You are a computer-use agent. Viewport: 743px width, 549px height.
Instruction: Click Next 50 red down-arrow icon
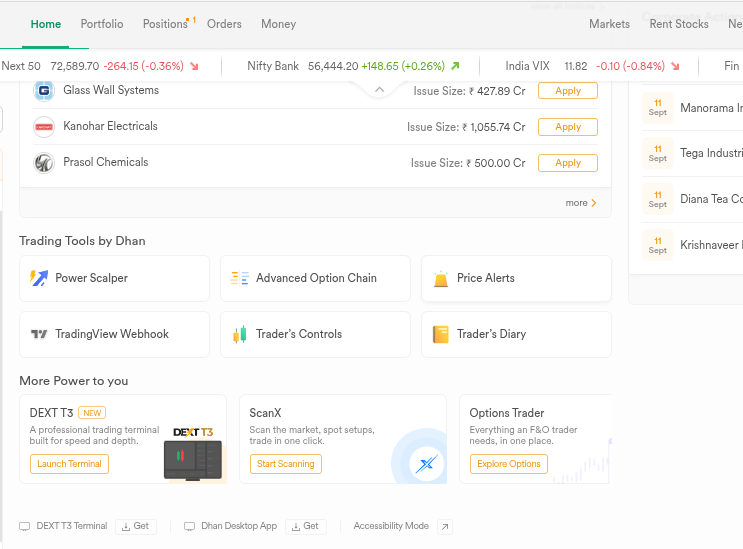[x=194, y=66]
